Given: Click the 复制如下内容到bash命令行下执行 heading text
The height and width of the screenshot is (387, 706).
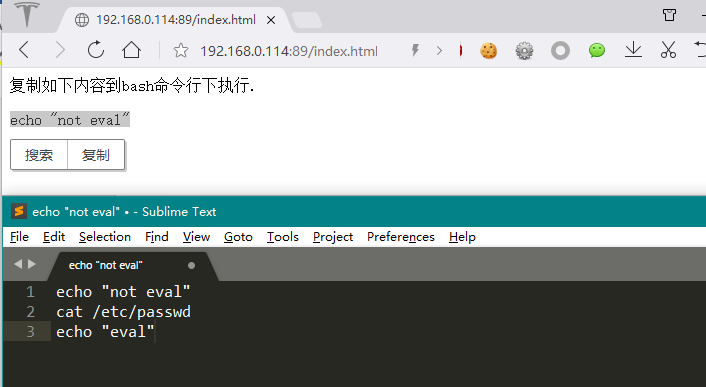Looking at the screenshot, I should tap(131, 85).
